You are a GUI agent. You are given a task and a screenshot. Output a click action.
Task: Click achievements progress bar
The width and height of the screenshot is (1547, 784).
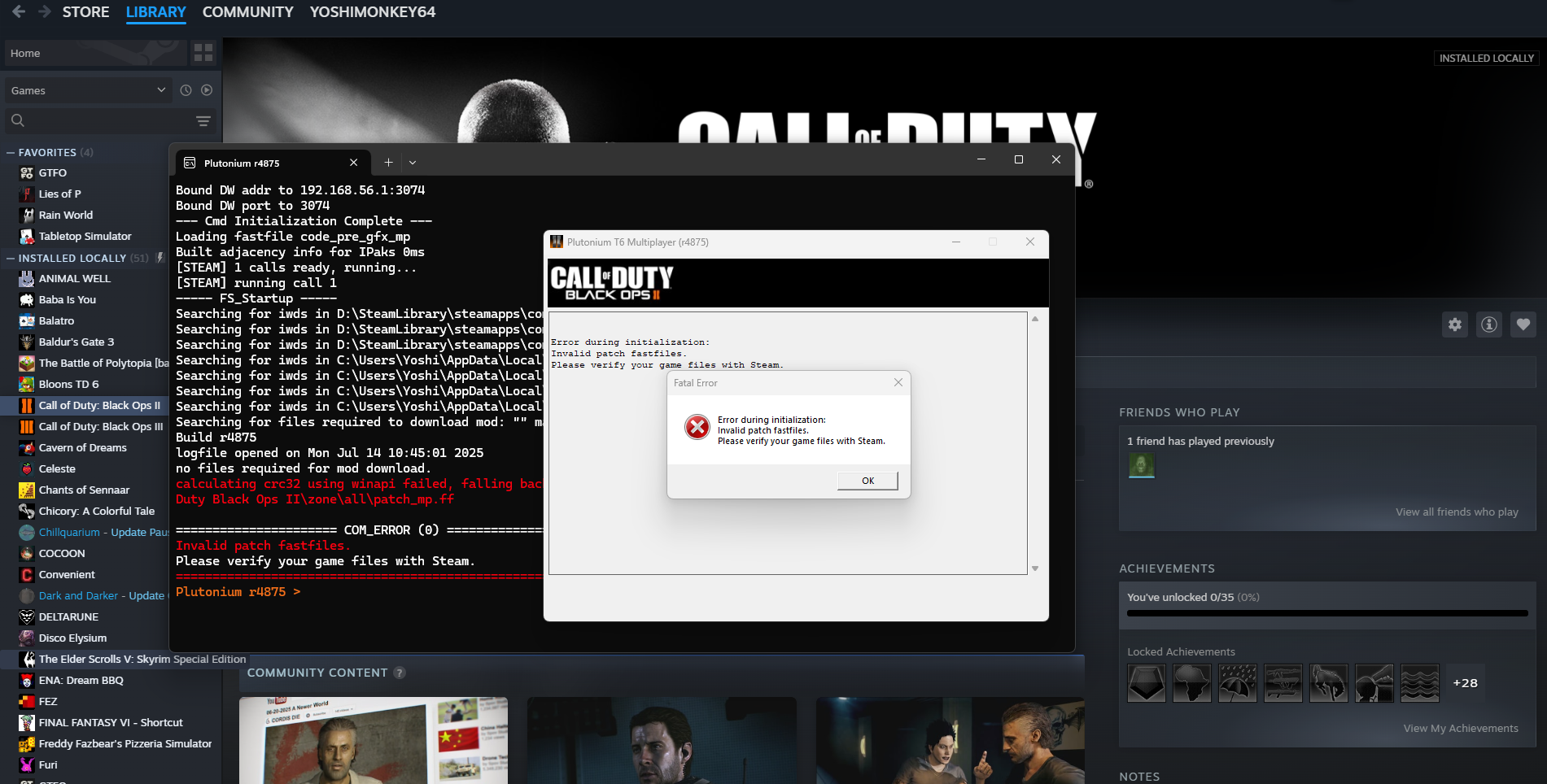tap(1327, 613)
